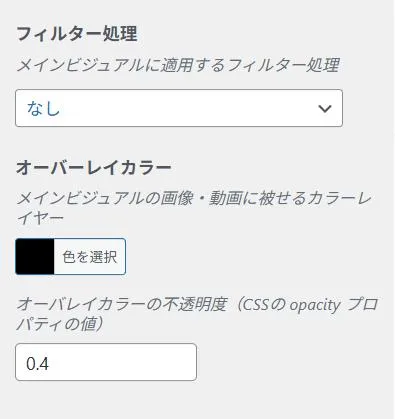Click the 0.4 value inside opacity field
The height and width of the screenshot is (419, 395).
(x=38, y=364)
